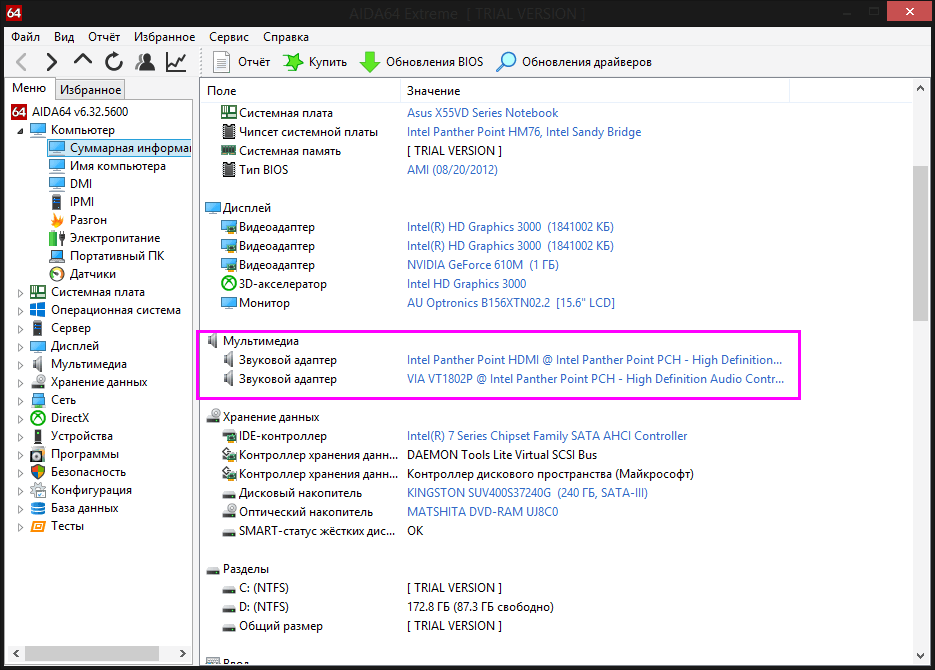Open the user profile toolbar icon

(145, 62)
